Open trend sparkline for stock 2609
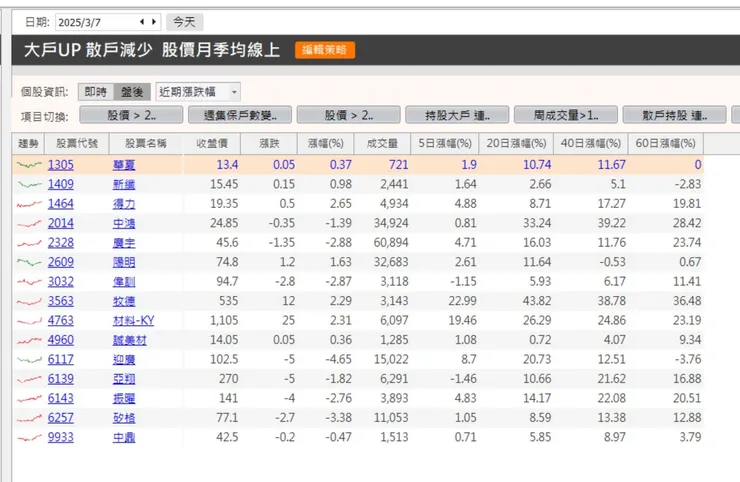The image size is (740, 482). tap(29, 262)
